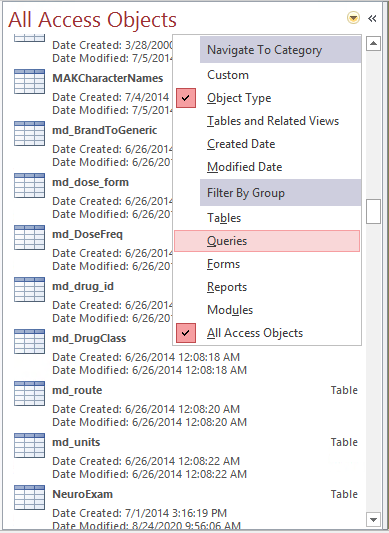This screenshot has height=533, width=389.
Task: Select Custom category in menu
Action: 267,75
